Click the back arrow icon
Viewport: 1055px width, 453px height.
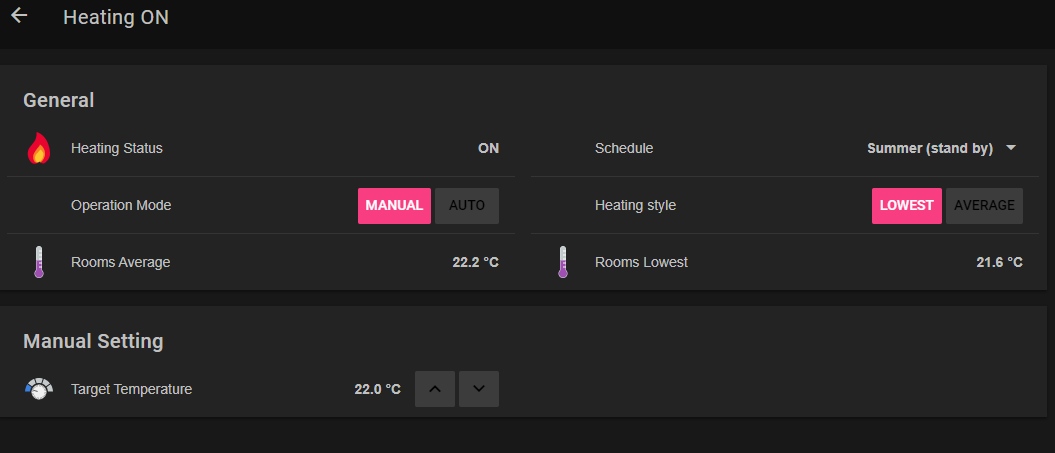point(19,16)
